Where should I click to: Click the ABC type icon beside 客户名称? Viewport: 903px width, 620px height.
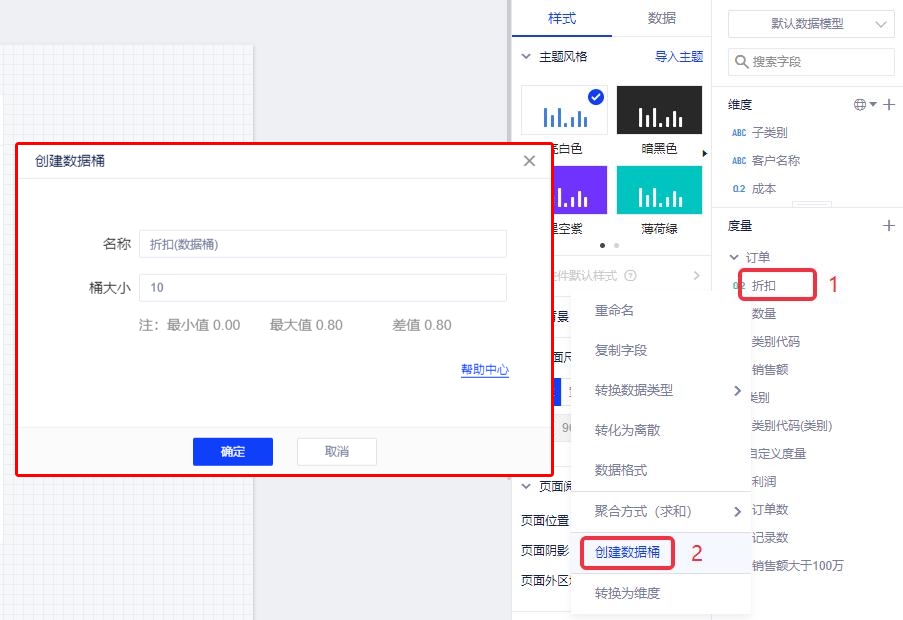tap(739, 160)
